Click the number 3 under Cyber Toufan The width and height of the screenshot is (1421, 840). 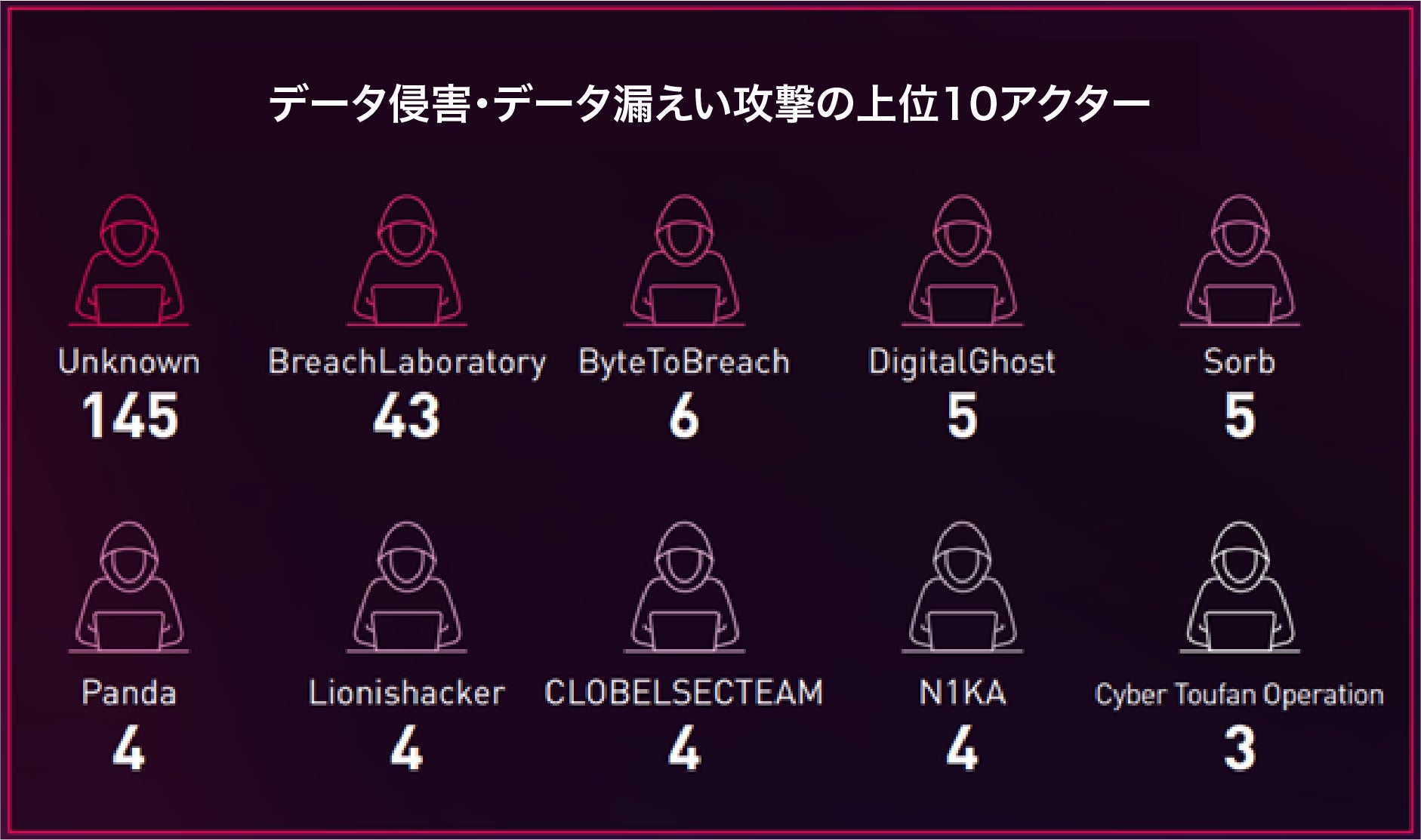click(1240, 748)
